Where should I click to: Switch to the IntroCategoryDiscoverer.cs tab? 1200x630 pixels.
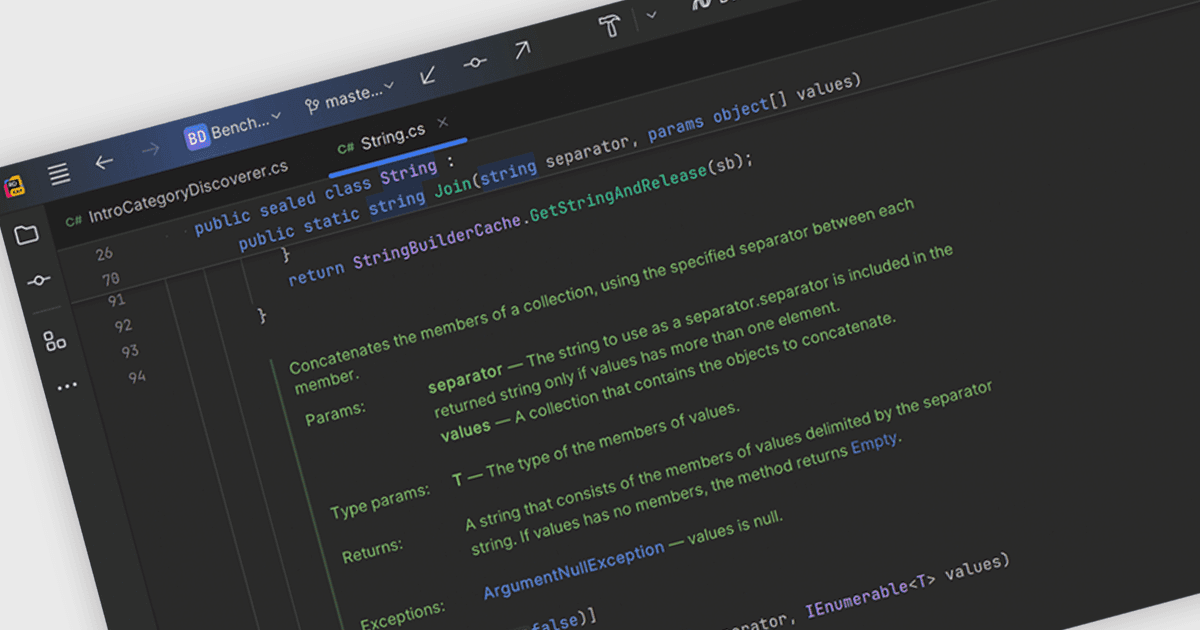178,192
